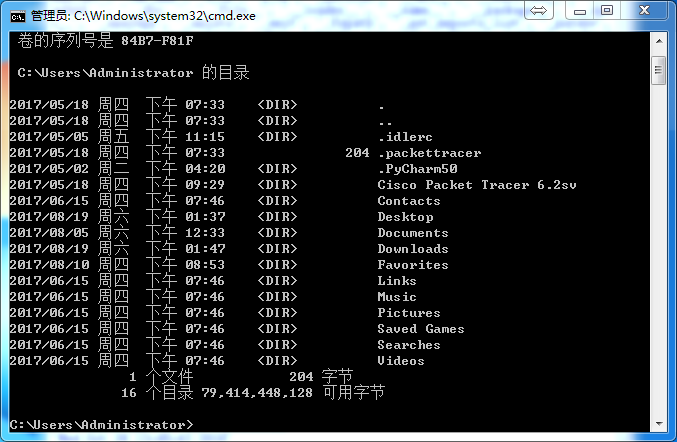
Task: Click the <DIR> marker on Videos row
Action: coord(277,361)
